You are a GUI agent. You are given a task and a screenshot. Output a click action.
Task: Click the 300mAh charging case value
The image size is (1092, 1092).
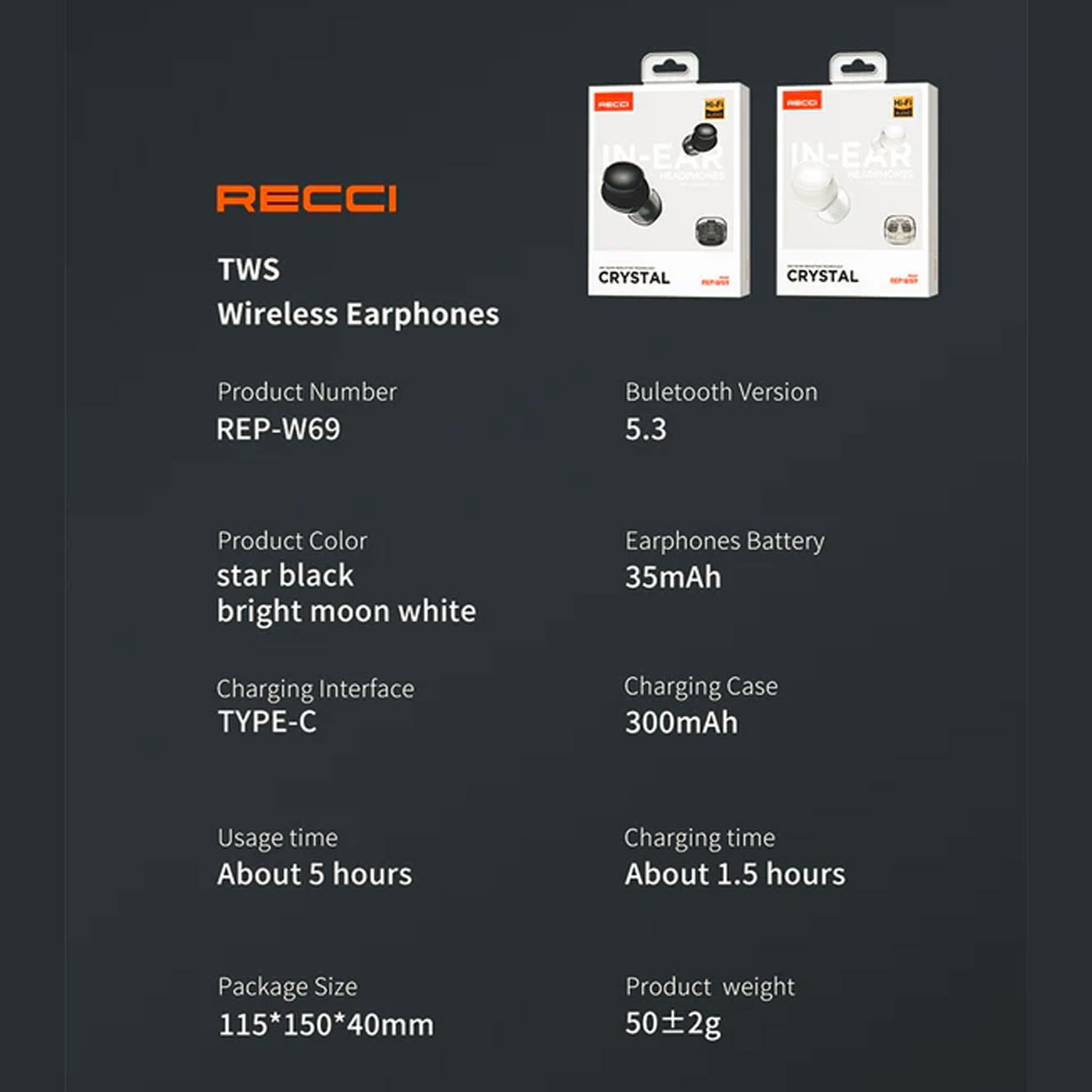point(681,722)
